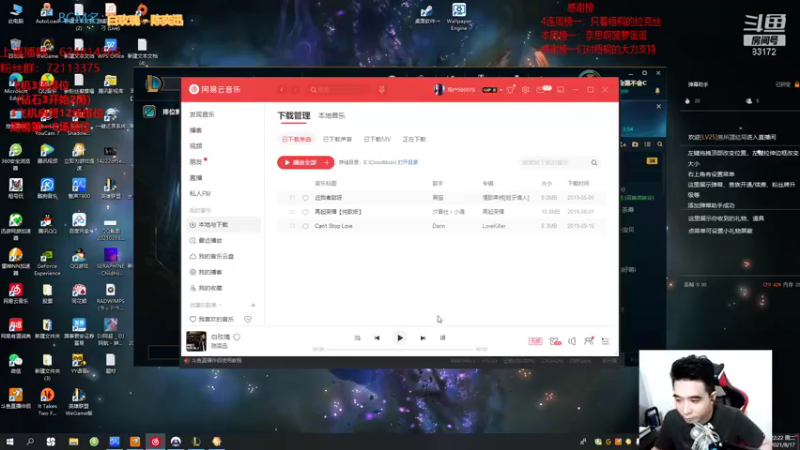This screenshot has width=800, height=450.
Task: Click the 播放全部 button
Action: 300,162
